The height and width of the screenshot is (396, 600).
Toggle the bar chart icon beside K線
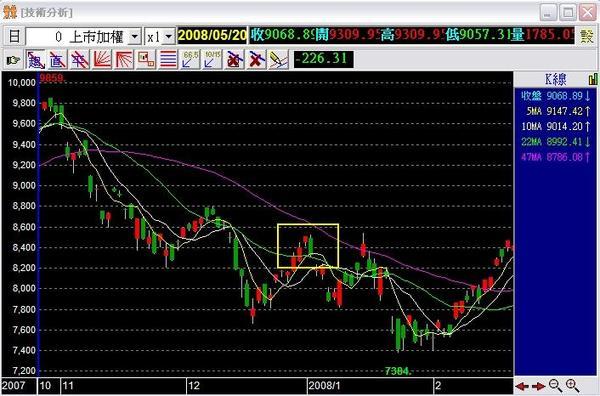(x=593, y=79)
